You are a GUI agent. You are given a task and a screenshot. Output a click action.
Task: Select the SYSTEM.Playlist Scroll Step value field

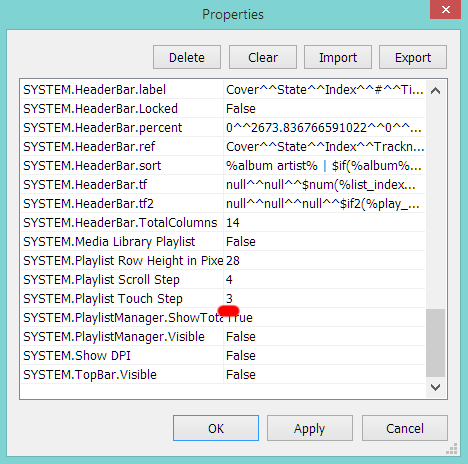[324, 279]
